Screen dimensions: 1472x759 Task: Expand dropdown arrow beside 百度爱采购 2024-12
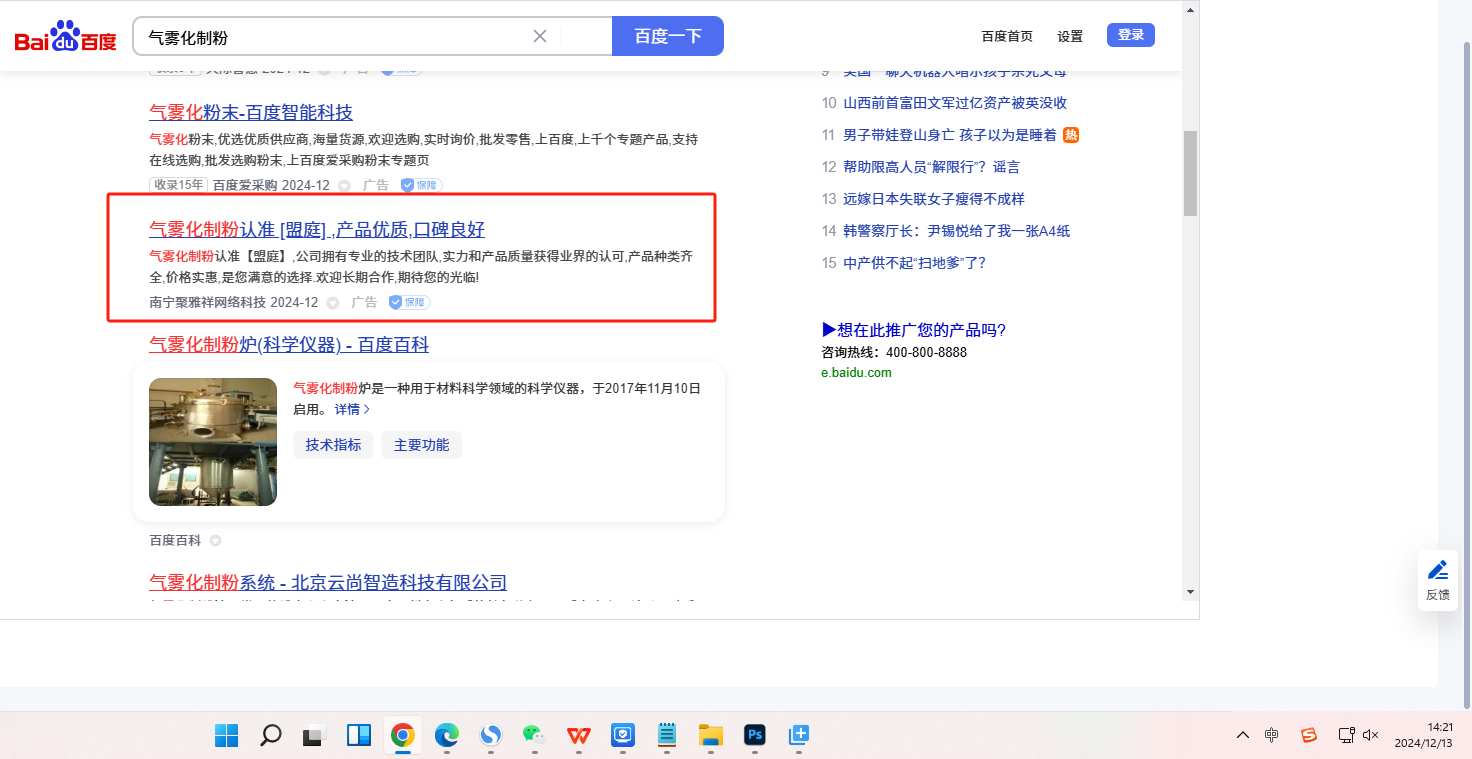pyautogui.click(x=344, y=185)
